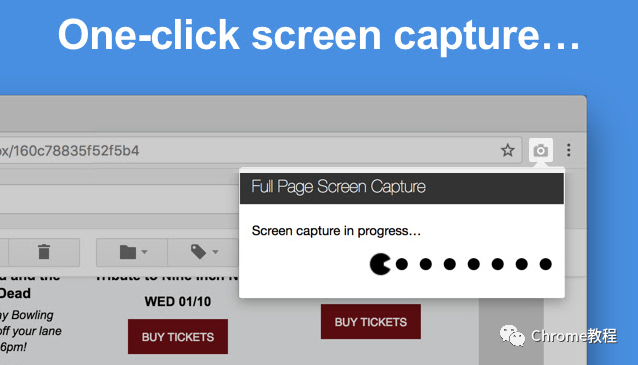Open the Chrome three-dot menu
638x365 pixels.
(568, 150)
